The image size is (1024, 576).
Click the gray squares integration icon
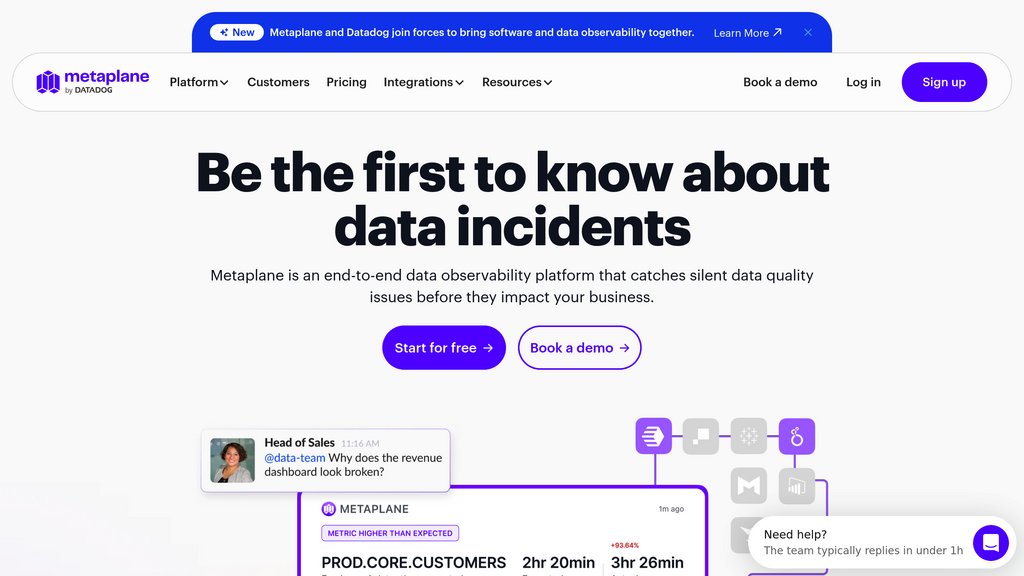coord(701,436)
